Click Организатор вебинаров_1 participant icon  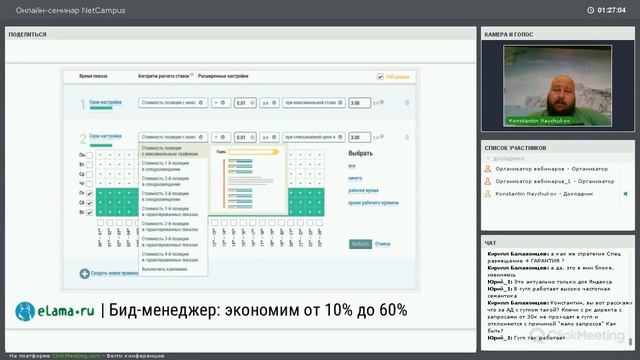point(488,181)
